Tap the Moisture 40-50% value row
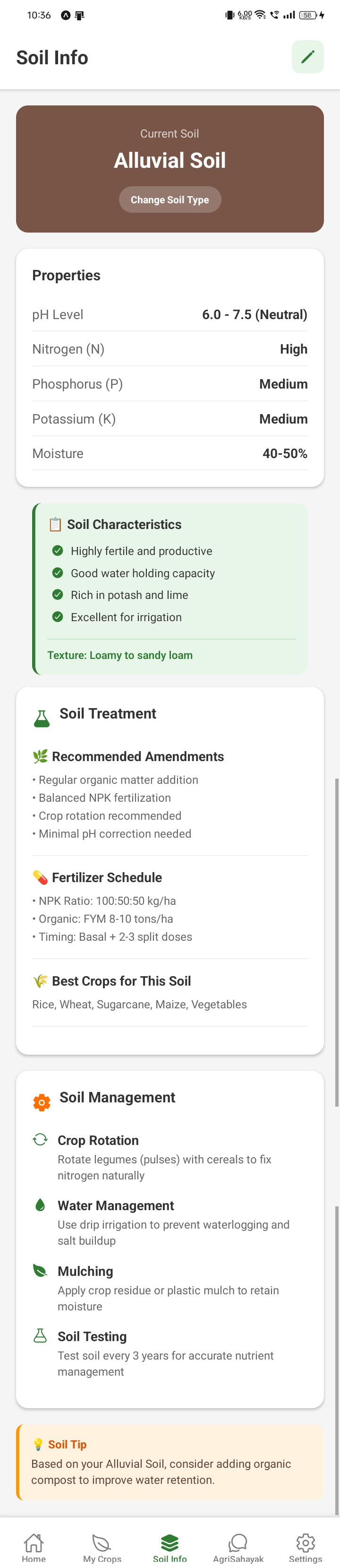 click(170, 453)
